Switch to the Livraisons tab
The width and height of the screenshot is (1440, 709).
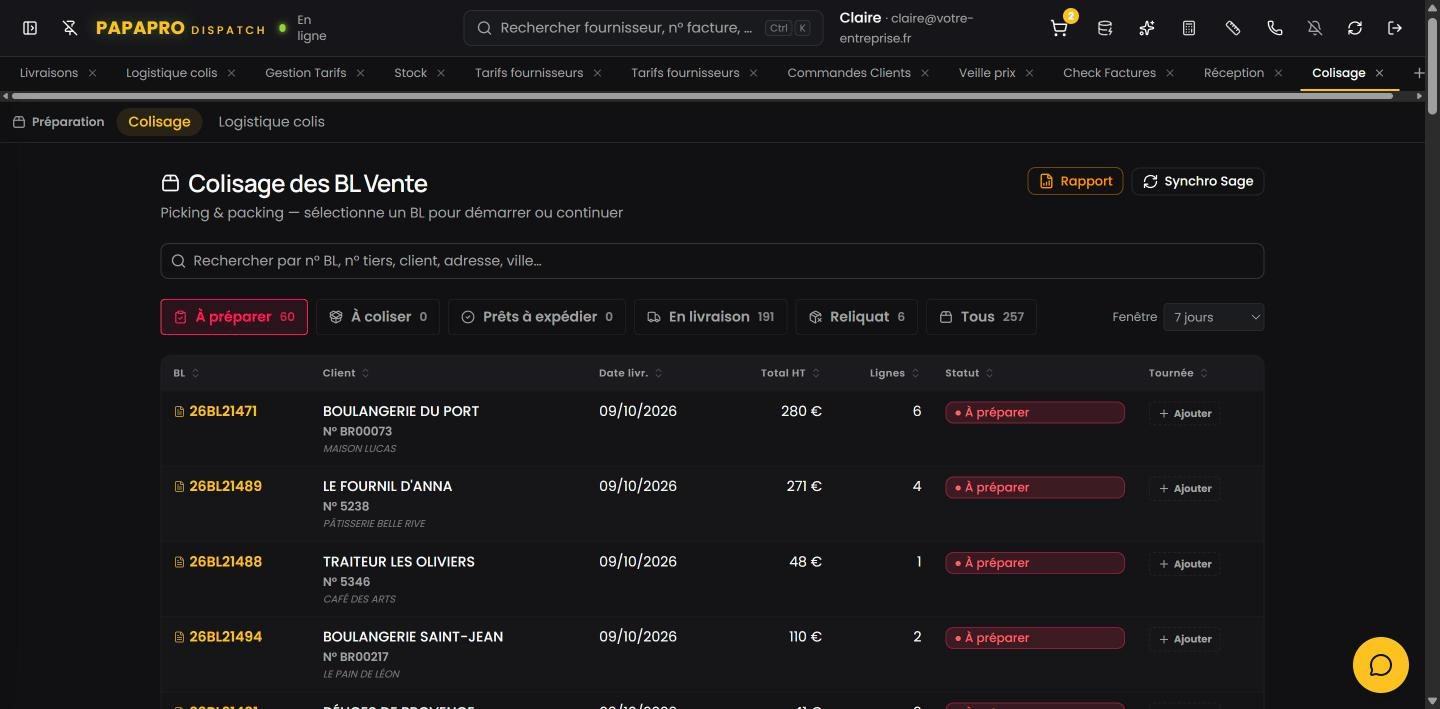point(49,73)
